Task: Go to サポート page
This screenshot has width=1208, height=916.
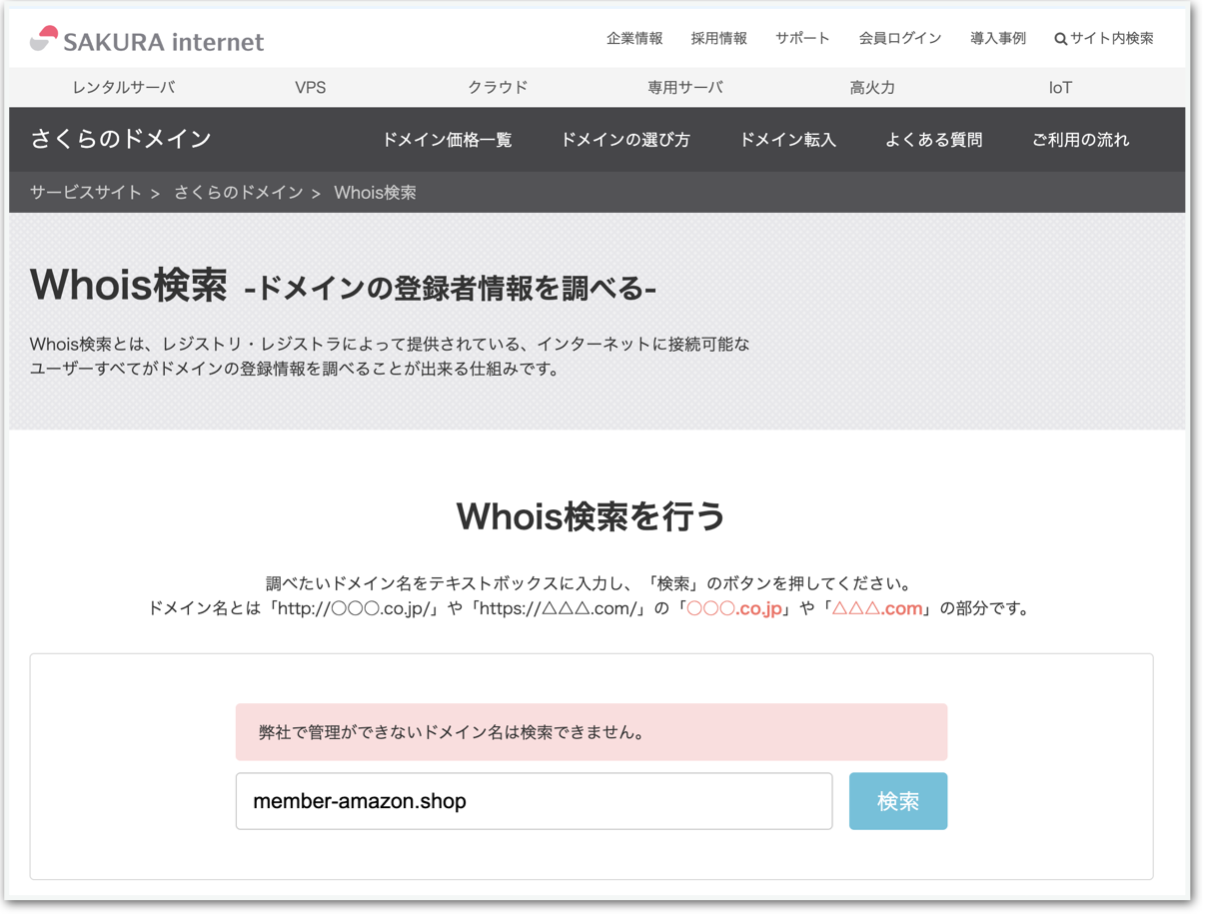Action: 802,39
